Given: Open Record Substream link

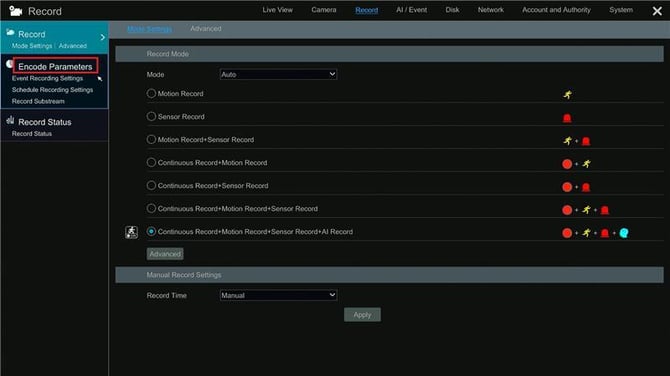Looking at the screenshot, I should (x=38, y=101).
